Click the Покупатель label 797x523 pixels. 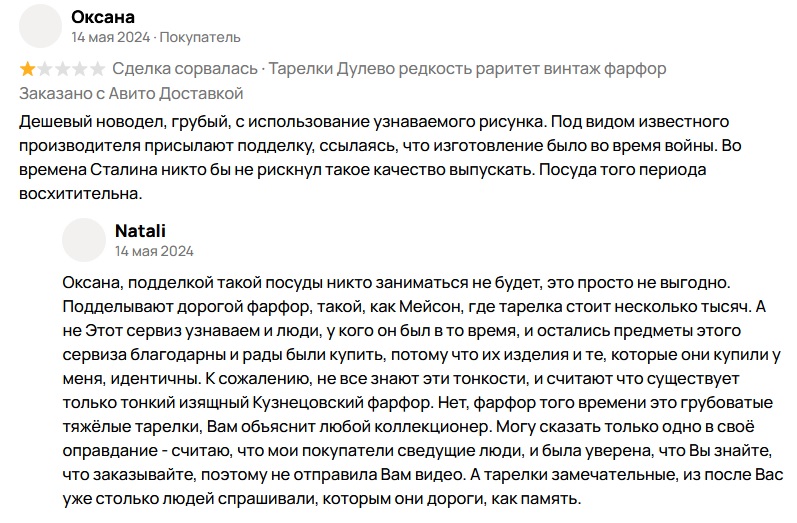200,38
